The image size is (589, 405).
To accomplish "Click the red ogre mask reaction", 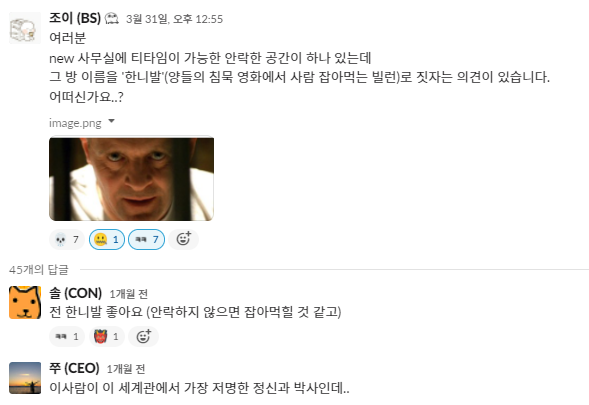I will (x=107, y=336).
